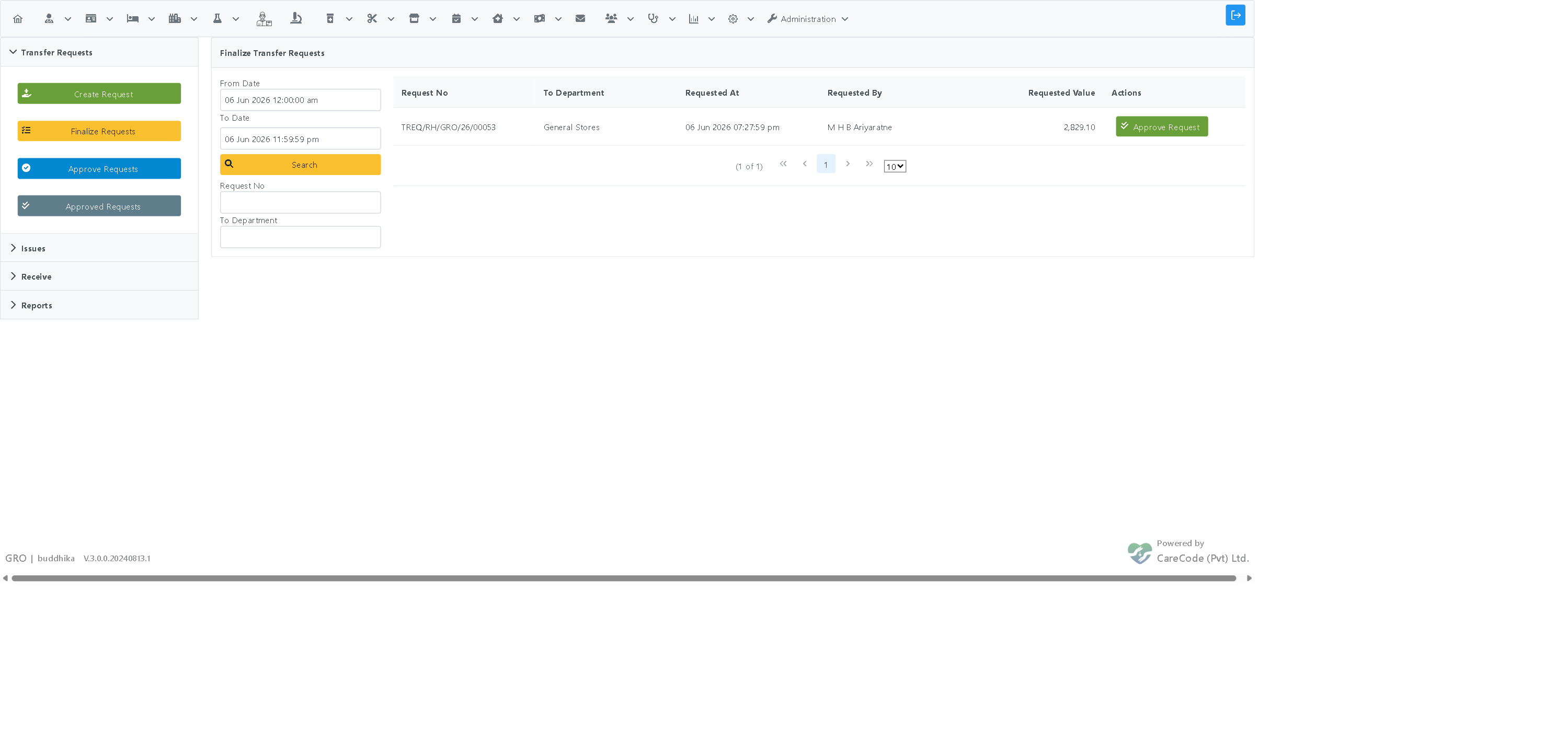Open the envelope mail icon
The height and width of the screenshot is (729, 1568).
point(580,19)
